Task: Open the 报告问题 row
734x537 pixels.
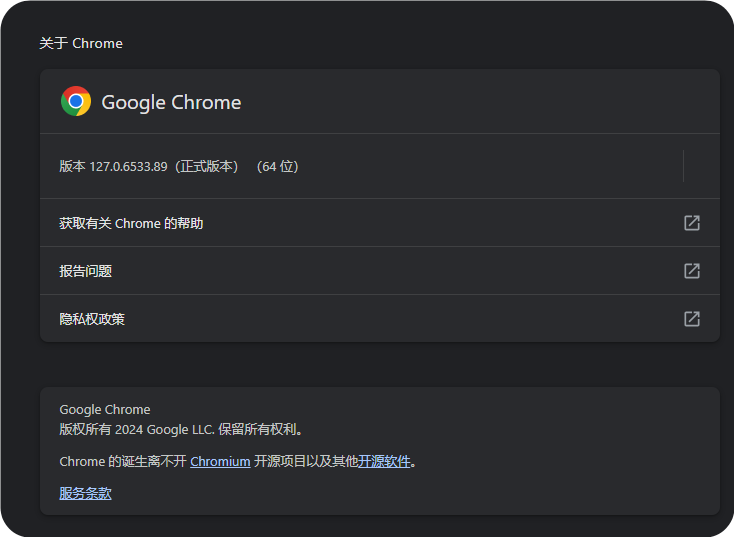Action: (380, 271)
